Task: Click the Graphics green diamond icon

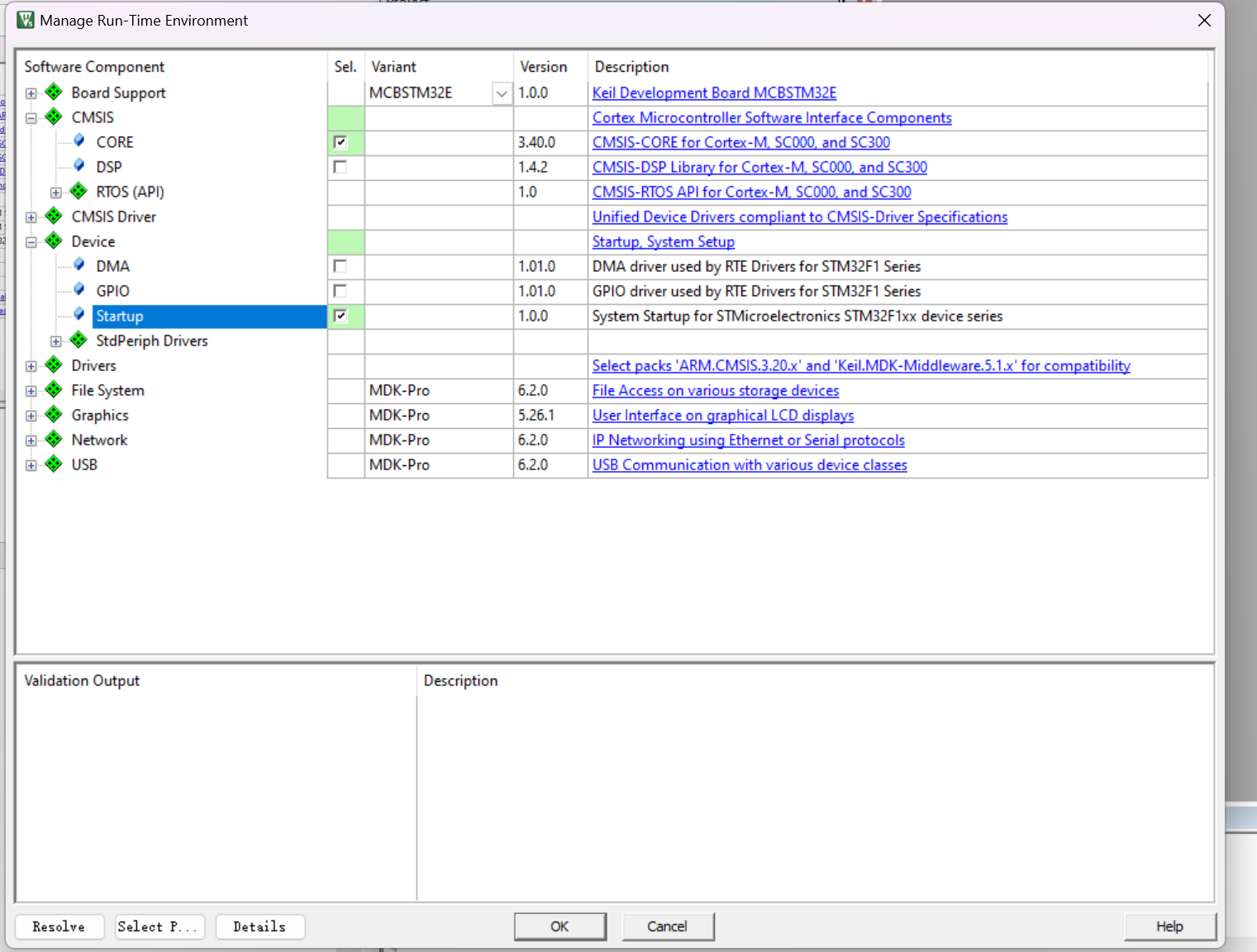Action: pos(54,414)
